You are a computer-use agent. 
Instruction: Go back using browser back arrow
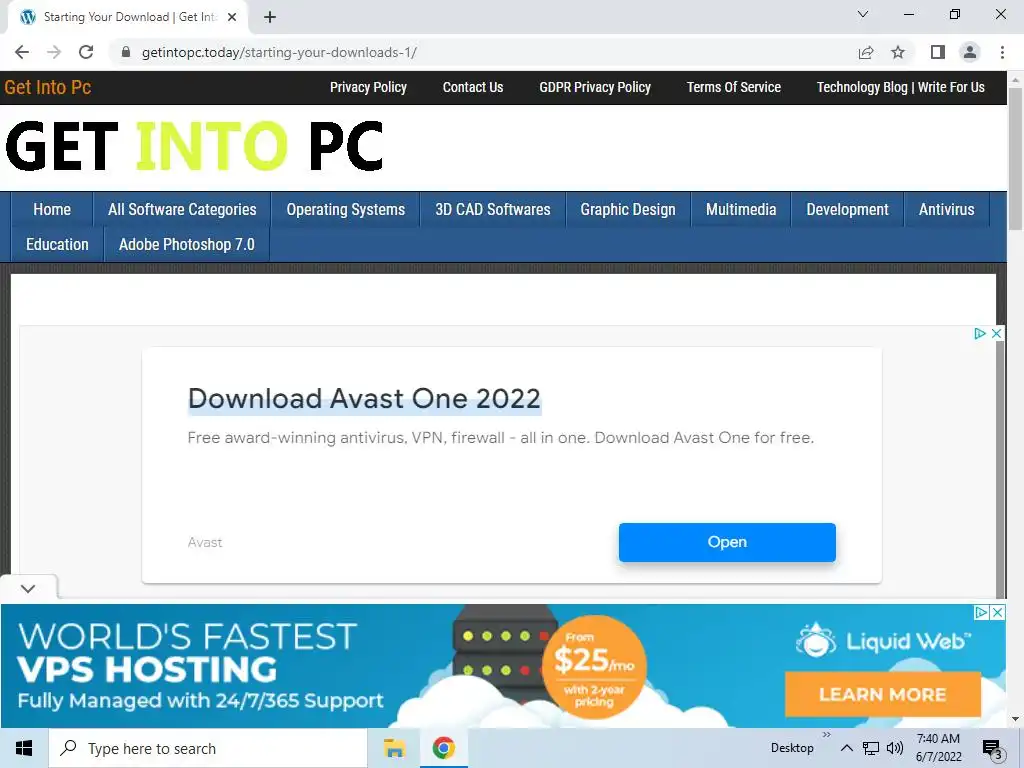pyautogui.click(x=22, y=52)
